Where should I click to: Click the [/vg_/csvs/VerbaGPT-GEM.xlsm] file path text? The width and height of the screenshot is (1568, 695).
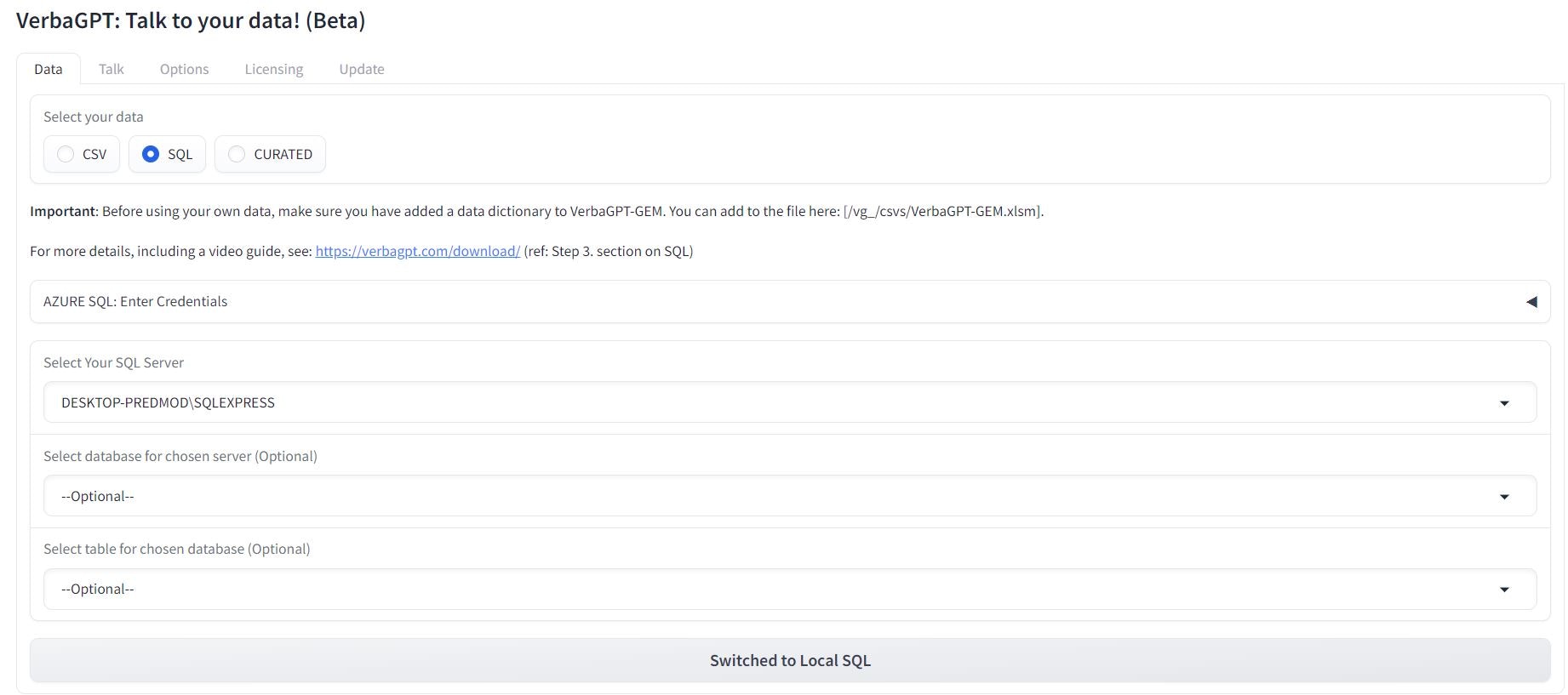tap(943, 211)
